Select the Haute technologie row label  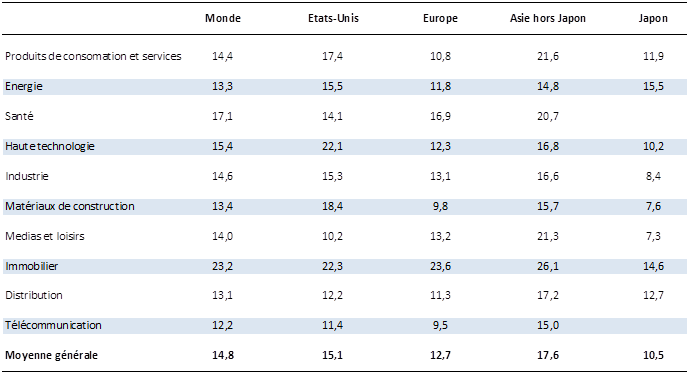[50, 146]
